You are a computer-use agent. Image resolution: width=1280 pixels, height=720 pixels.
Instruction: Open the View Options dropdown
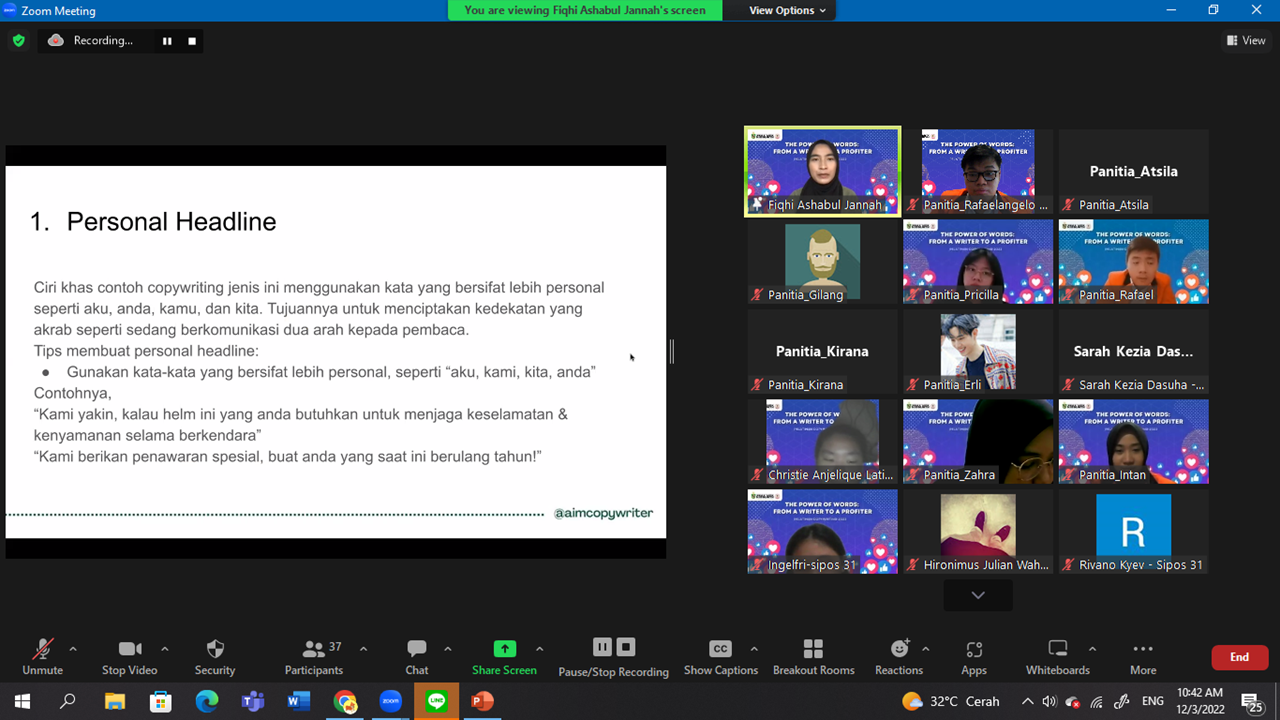788,10
